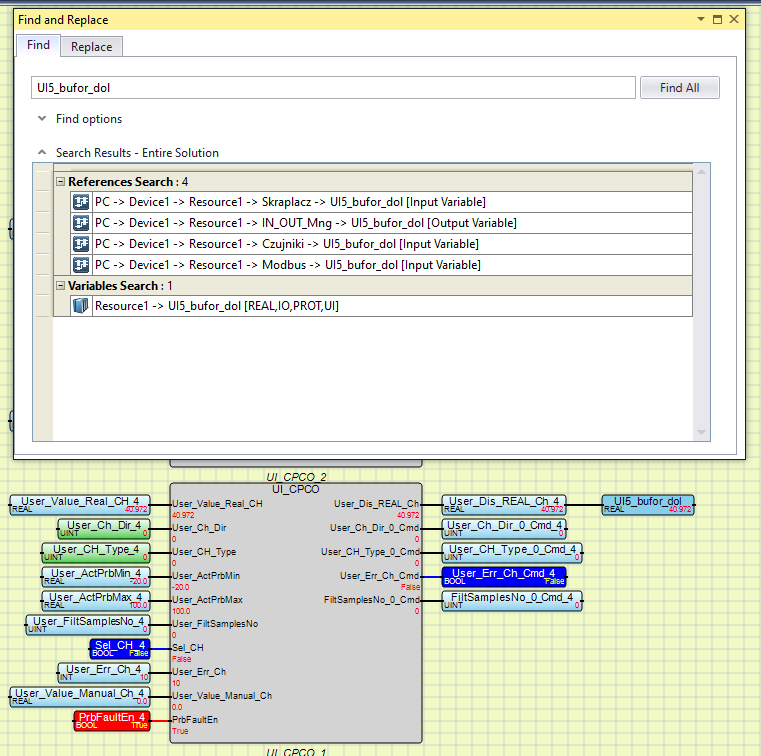Select the blue User_Err_Ch_Cmd_4 BOOL block
The image size is (761, 756).
[504, 576]
